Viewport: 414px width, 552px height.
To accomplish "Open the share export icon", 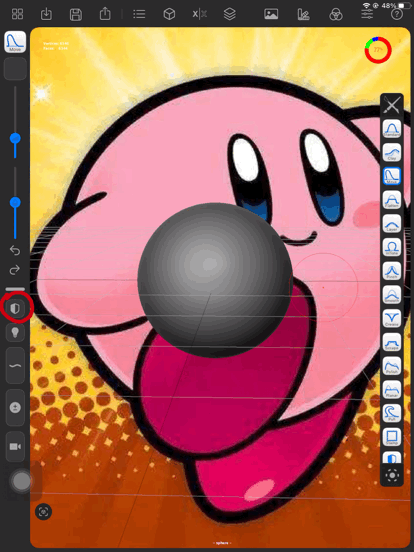I will click(105, 14).
